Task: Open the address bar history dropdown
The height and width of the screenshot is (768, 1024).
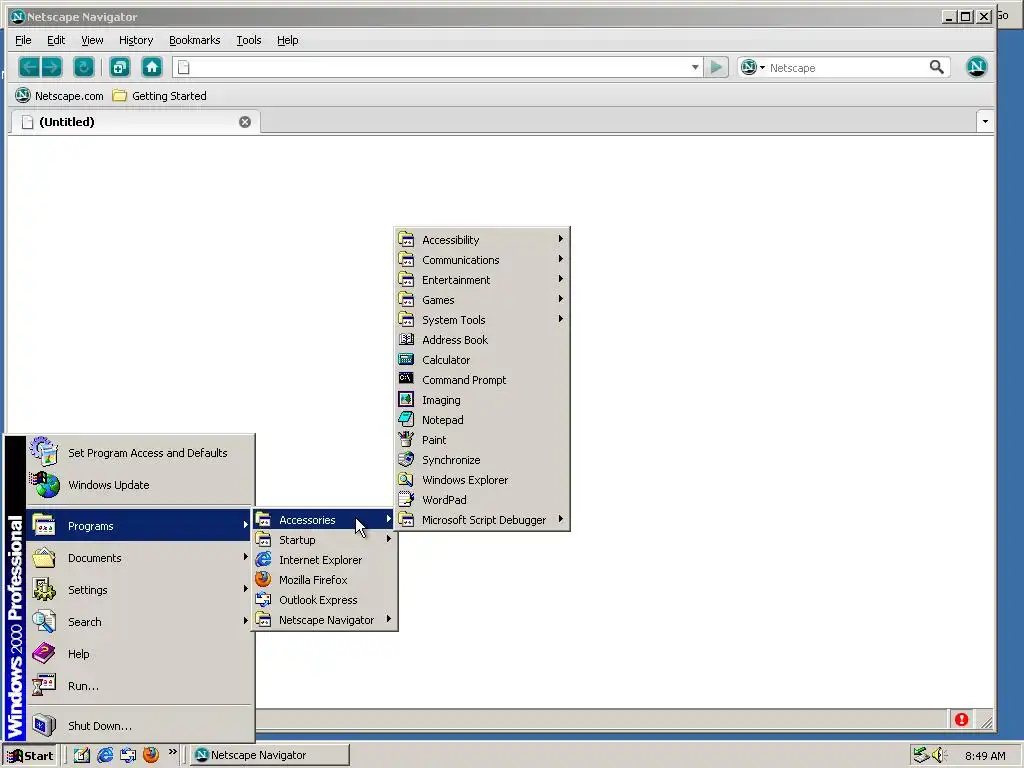Action: (x=695, y=67)
